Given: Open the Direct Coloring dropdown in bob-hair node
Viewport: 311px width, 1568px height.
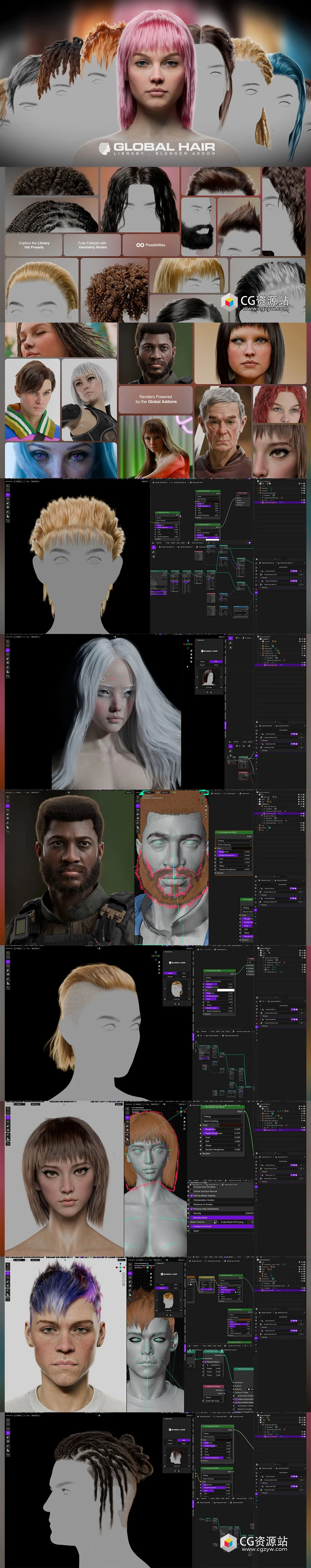Looking at the screenshot, I should point(222,1121).
